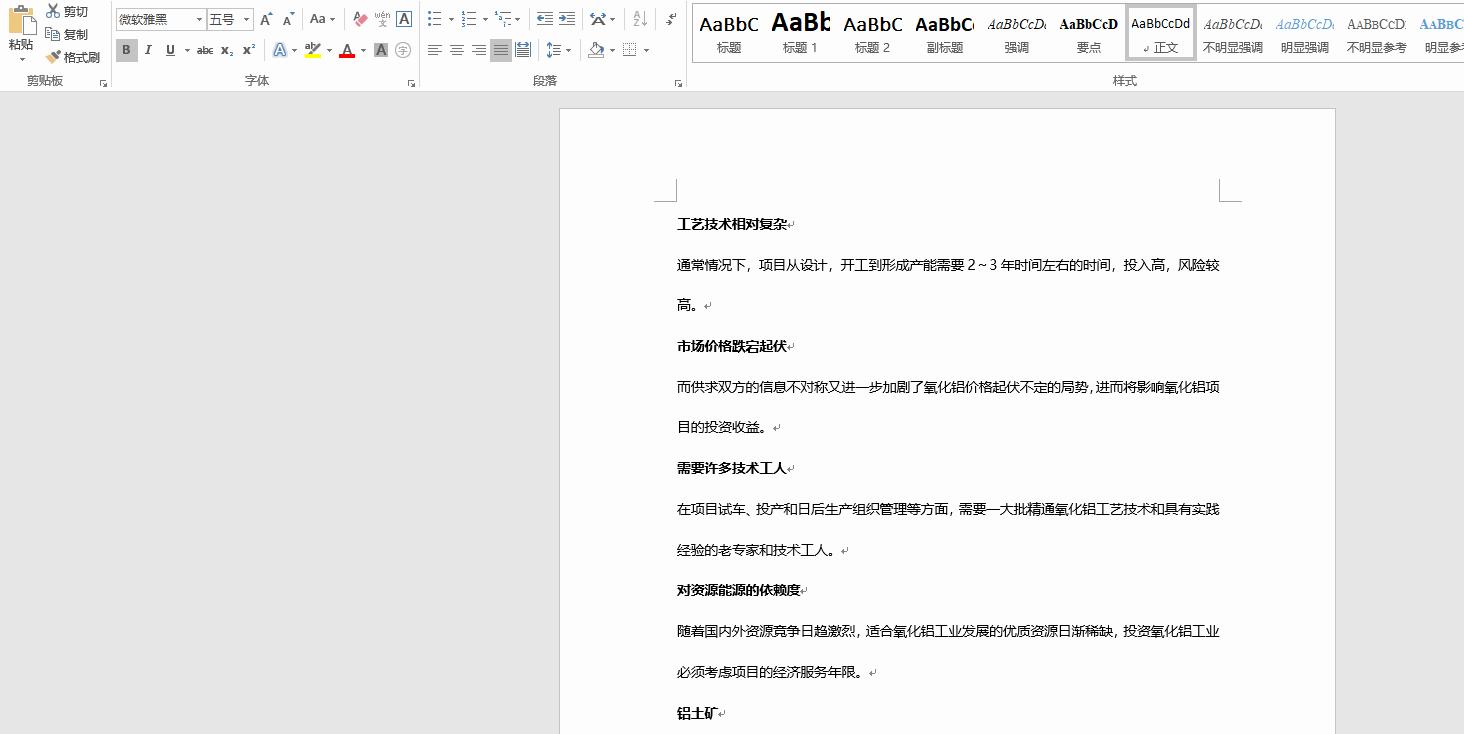Open the font size dropdown
Image resolution: width=1464 pixels, height=734 pixels.
245,19
